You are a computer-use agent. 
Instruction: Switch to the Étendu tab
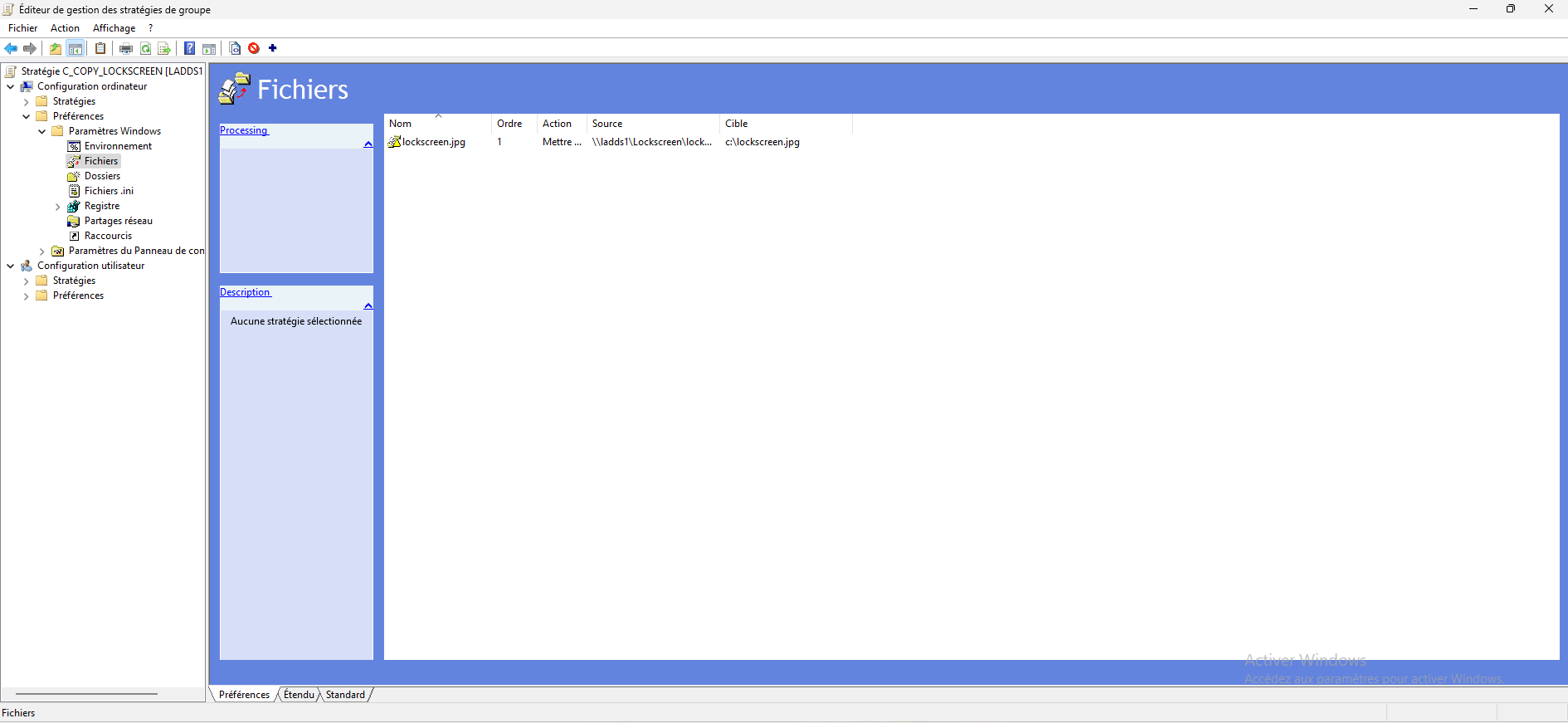pos(299,695)
